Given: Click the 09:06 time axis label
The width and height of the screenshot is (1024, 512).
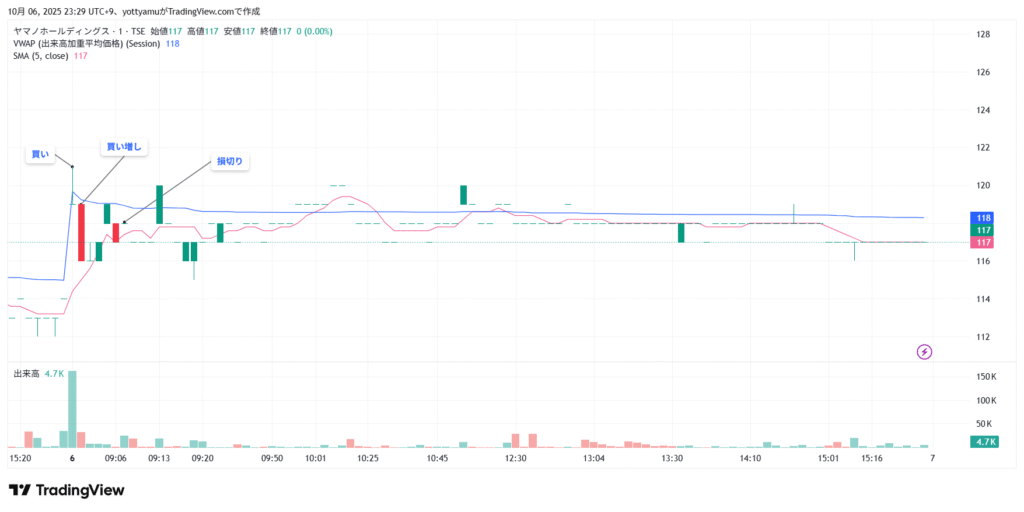Looking at the screenshot, I should (x=116, y=458).
